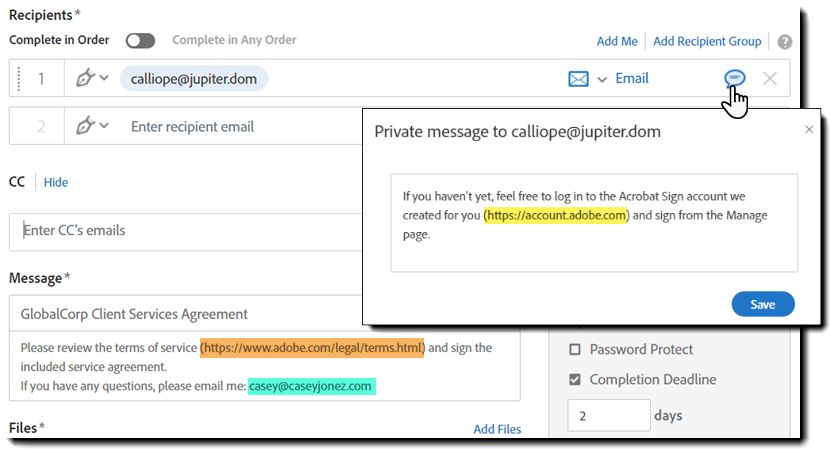Uncheck the Completion Deadline checkbox
Image resolution: width=830 pixels, height=449 pixels.
[575, 380]
